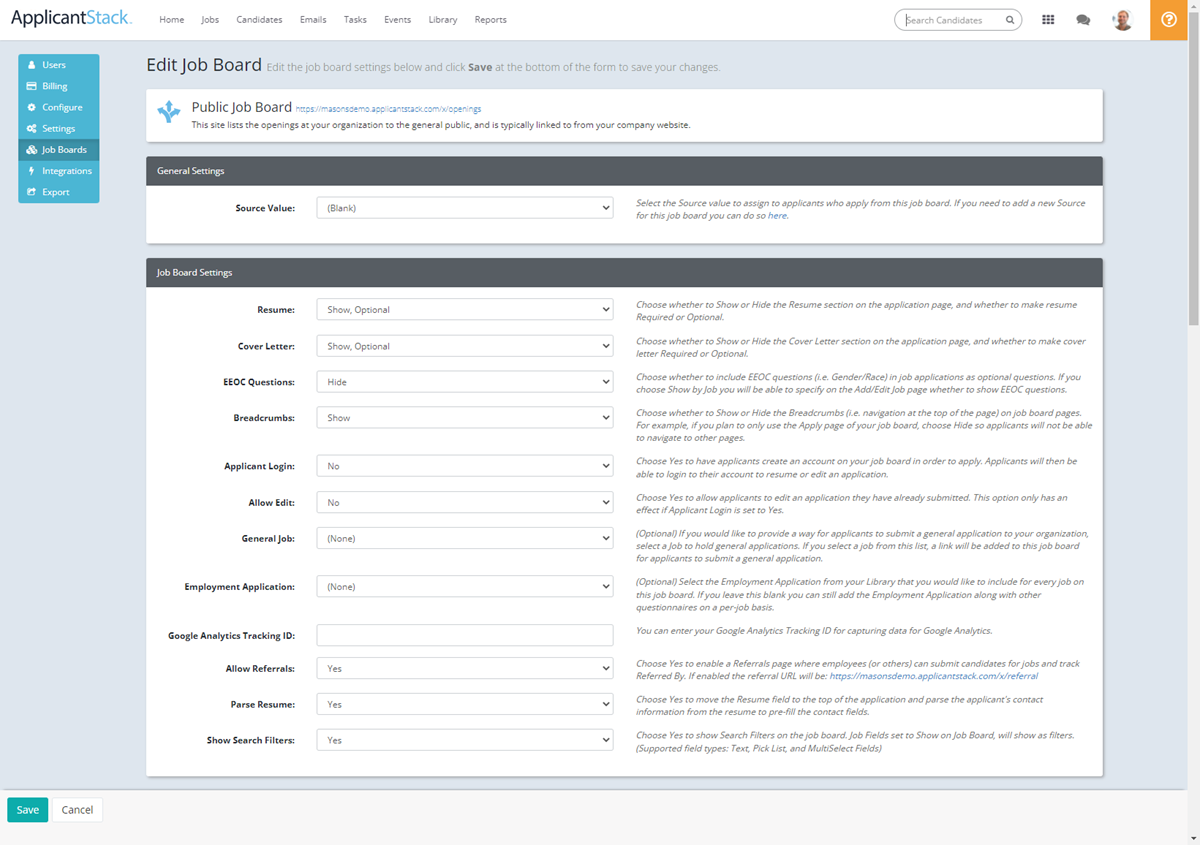The image size is (1200, 845).
Task: Open the Library menu item
Action: tap(442, 19)
